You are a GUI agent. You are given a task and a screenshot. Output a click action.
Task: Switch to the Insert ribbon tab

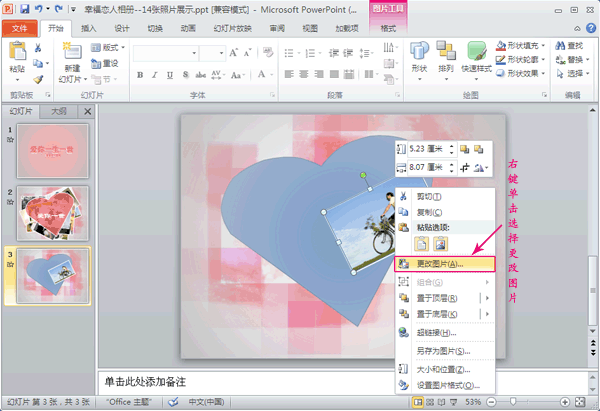tap(88, 28)
